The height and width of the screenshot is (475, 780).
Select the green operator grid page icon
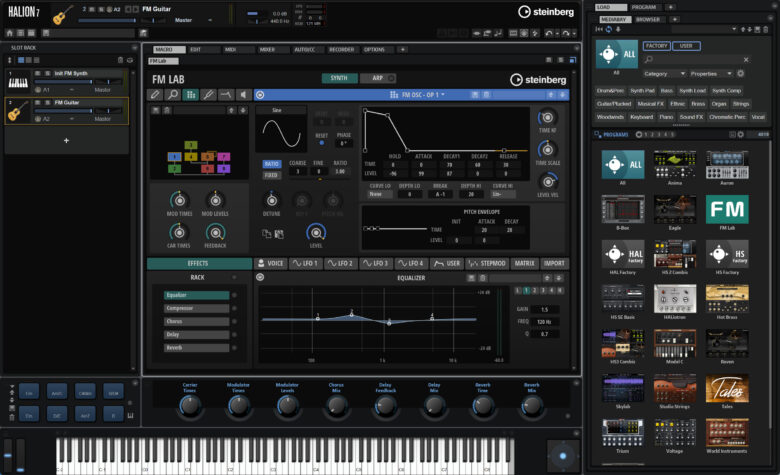190,95
